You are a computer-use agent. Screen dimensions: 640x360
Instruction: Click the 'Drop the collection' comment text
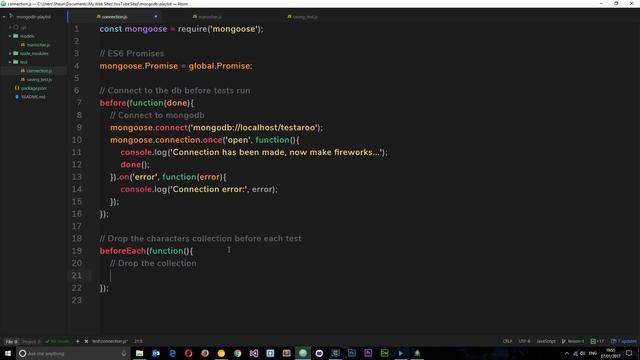click(x=153, y=263)
